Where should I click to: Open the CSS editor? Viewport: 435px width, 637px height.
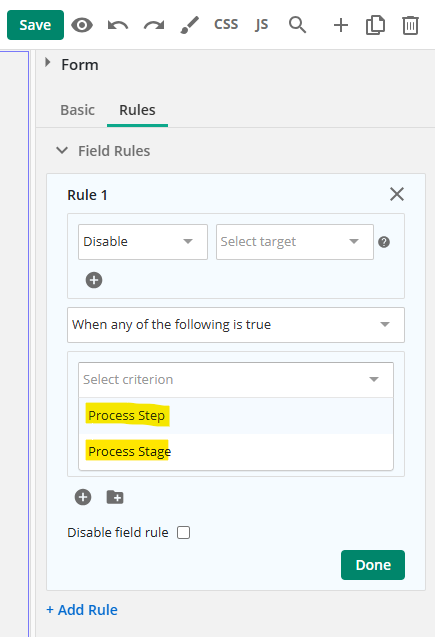tap(226, 24)
